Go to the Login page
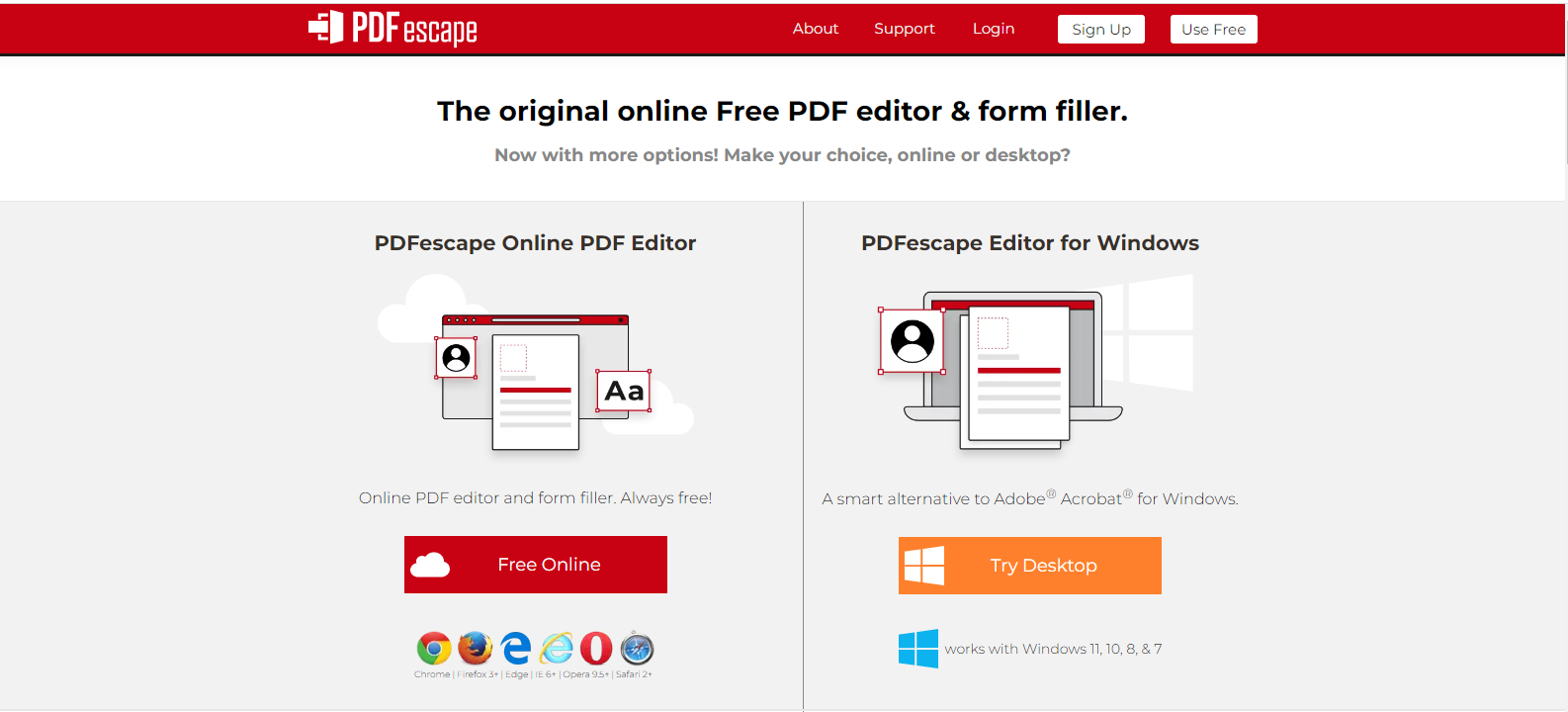 coord(994,29)
